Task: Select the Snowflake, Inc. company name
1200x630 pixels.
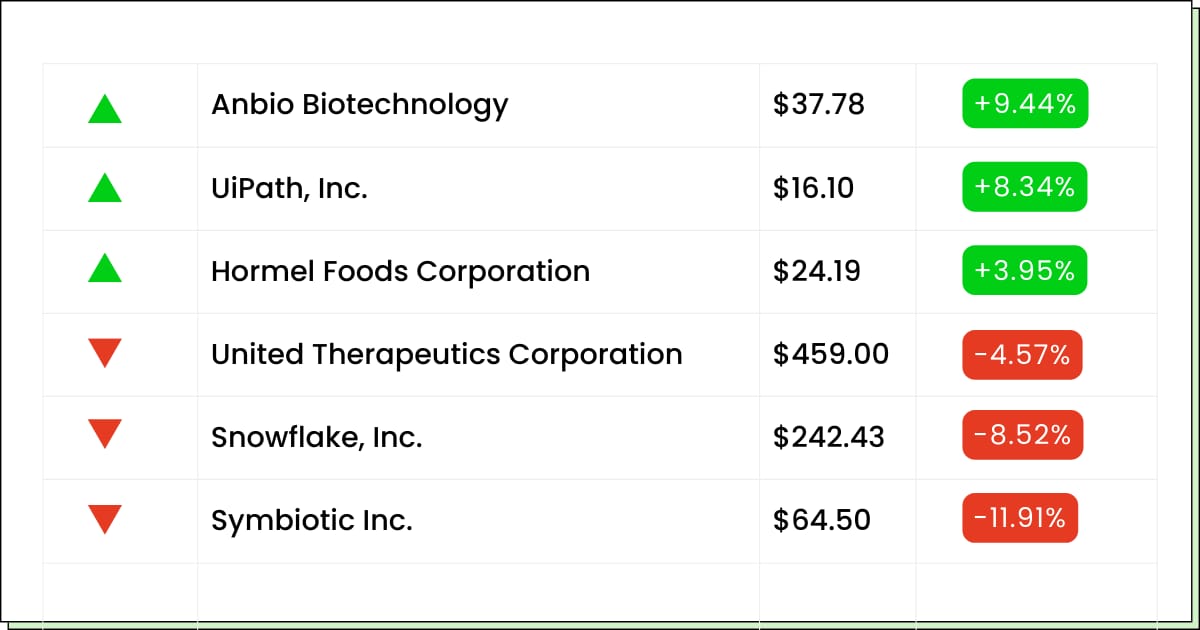Action: coord(316,437)
